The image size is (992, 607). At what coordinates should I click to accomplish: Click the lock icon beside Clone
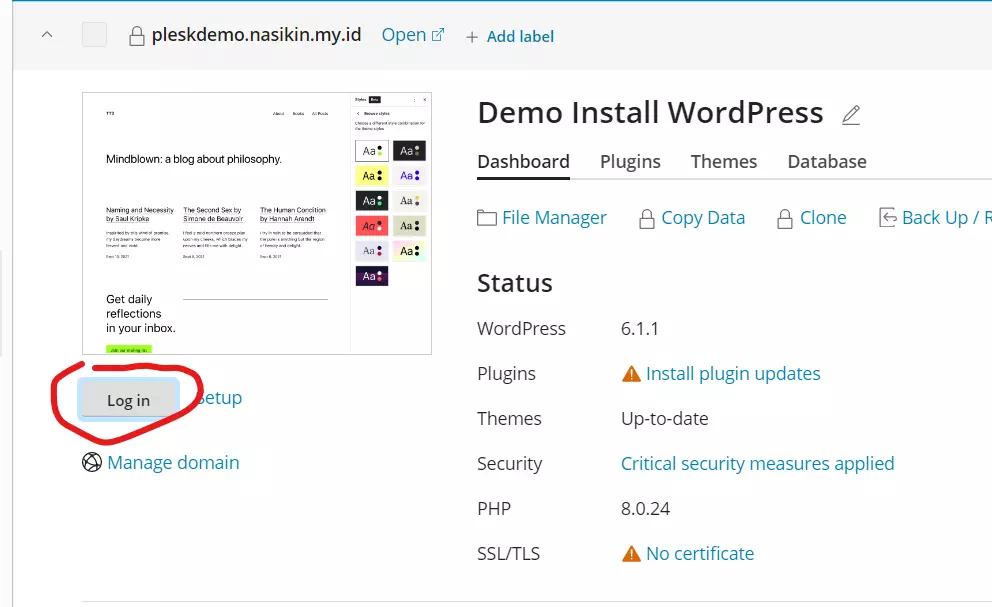[784, 219]
